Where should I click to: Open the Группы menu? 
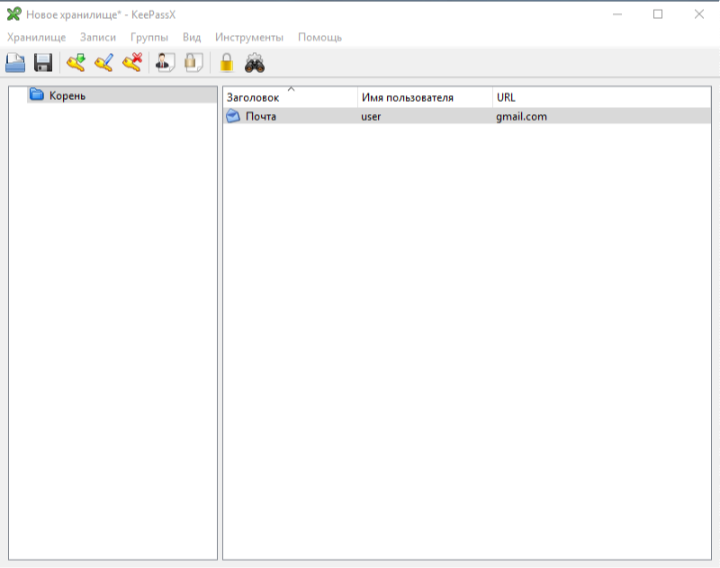[x=149, y=37]
